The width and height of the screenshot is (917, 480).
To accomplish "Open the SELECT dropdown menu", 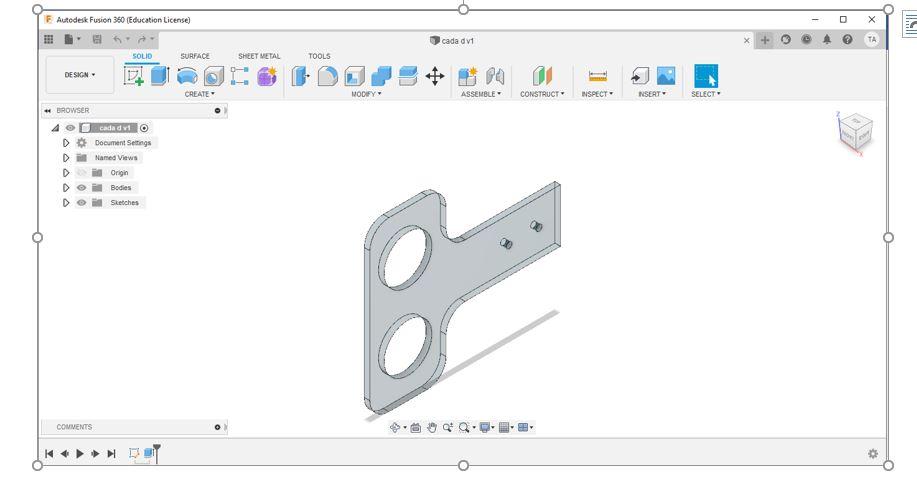I will tap(706, 94).
